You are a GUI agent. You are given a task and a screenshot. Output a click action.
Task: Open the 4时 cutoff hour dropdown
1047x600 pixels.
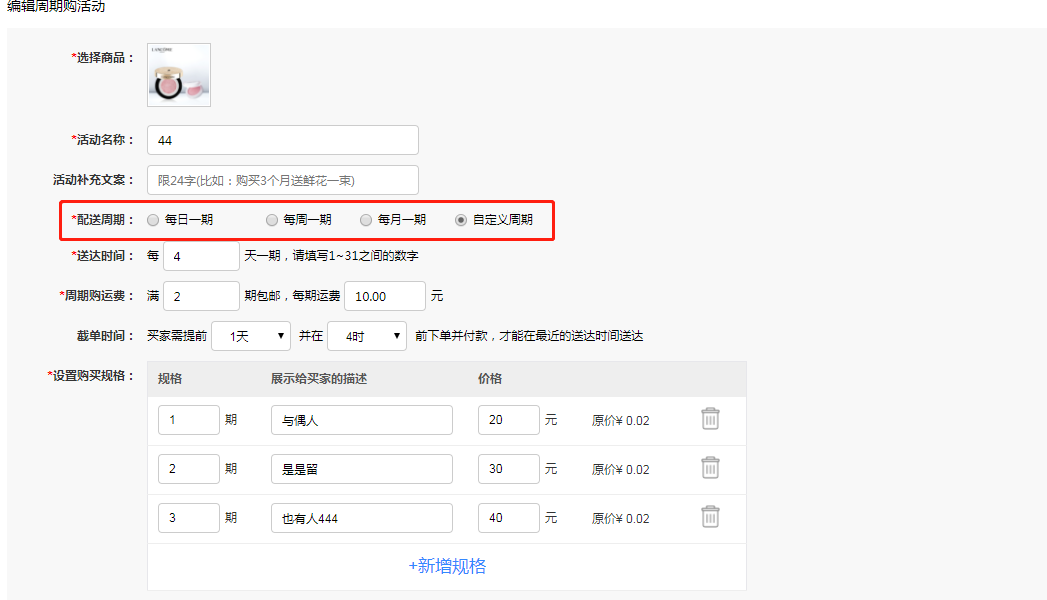[365, 335]
